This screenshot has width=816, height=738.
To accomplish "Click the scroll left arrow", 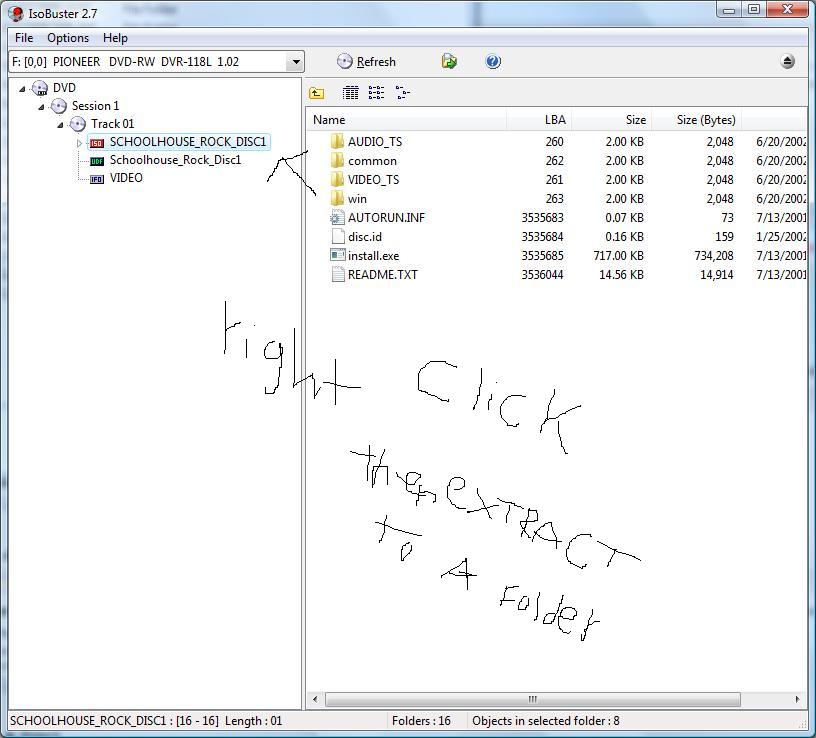I will [315, 699].
